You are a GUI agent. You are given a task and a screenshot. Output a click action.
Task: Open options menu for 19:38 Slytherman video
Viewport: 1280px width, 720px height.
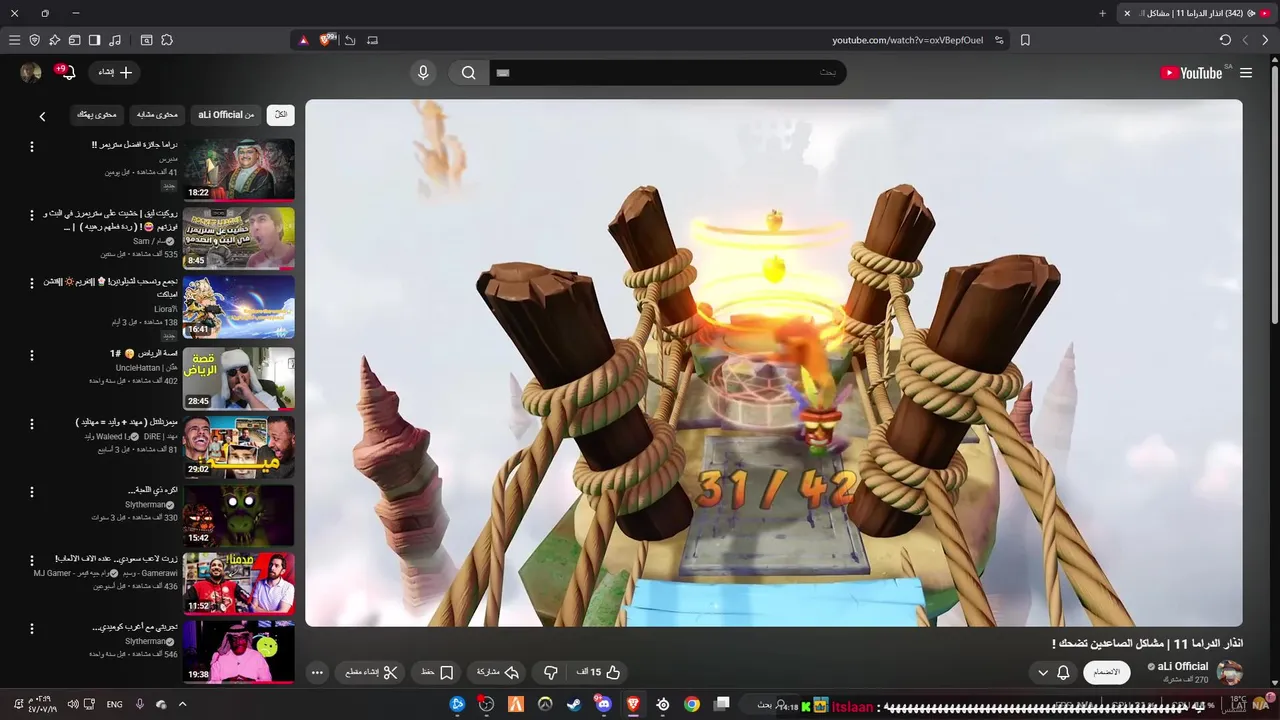pos(31,629)
